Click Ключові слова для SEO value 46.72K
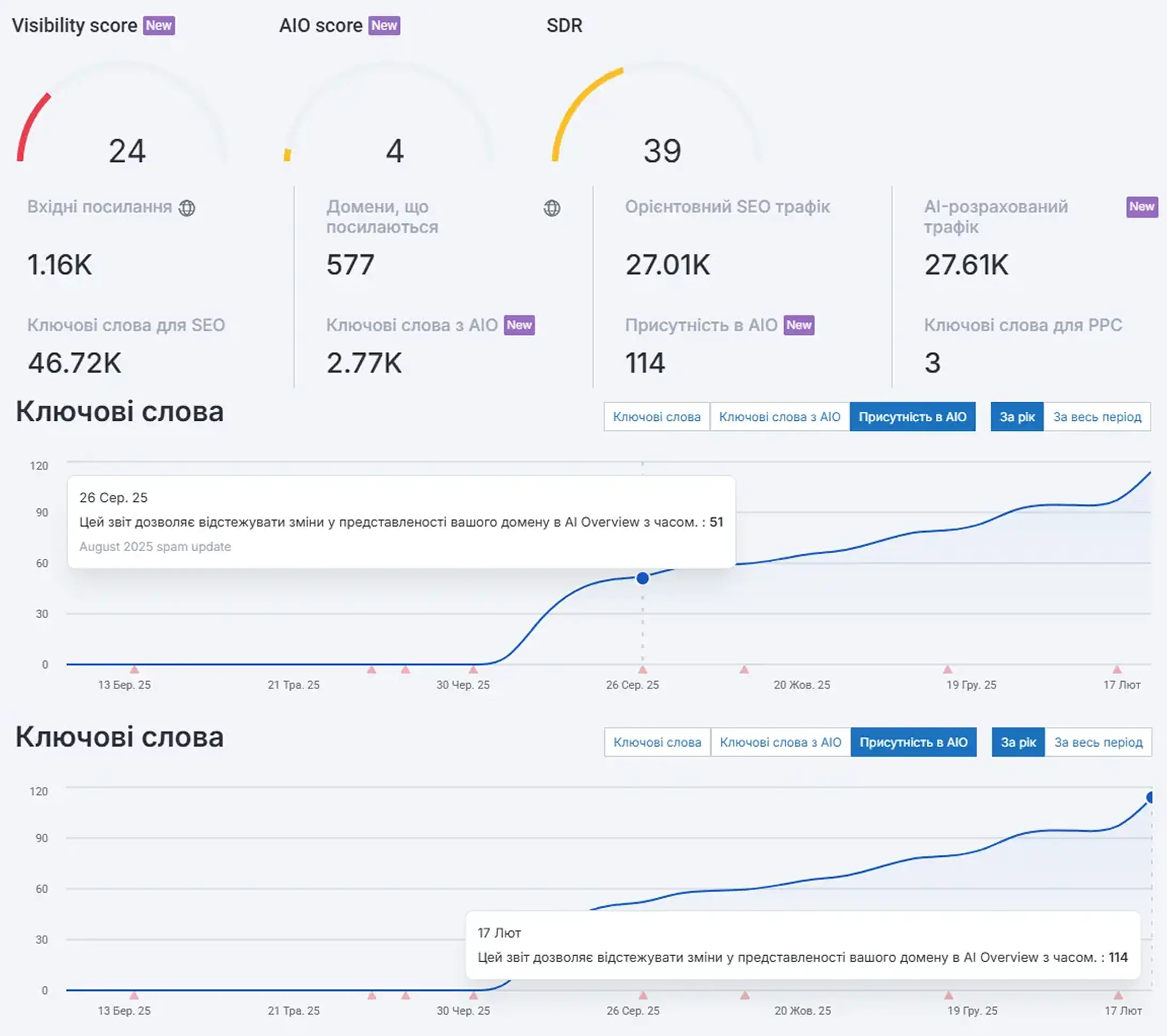Viewport: 1167px width, 1036px height. tap(75, 363)
